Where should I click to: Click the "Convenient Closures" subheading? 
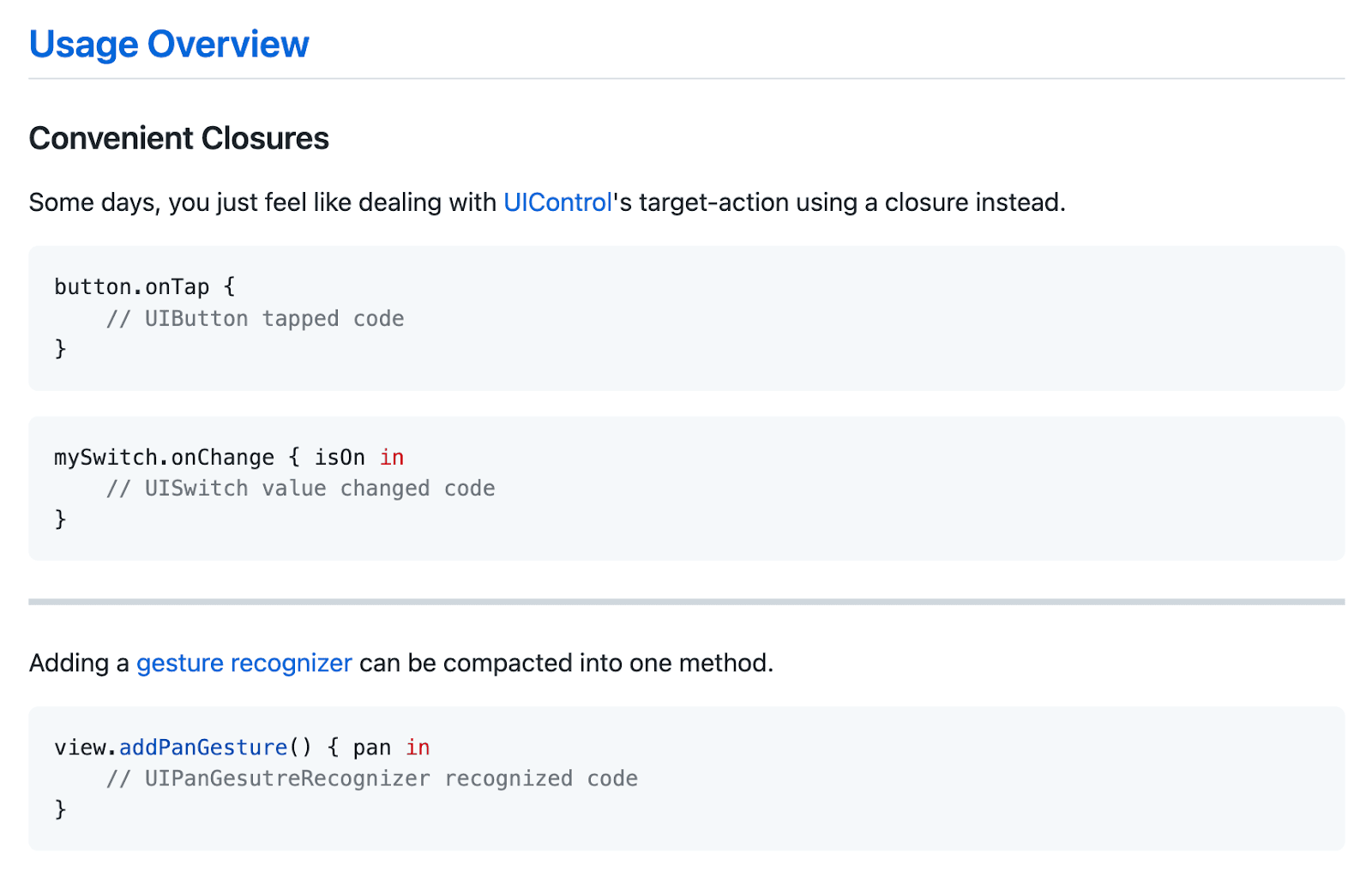click(x=179, y=138)
